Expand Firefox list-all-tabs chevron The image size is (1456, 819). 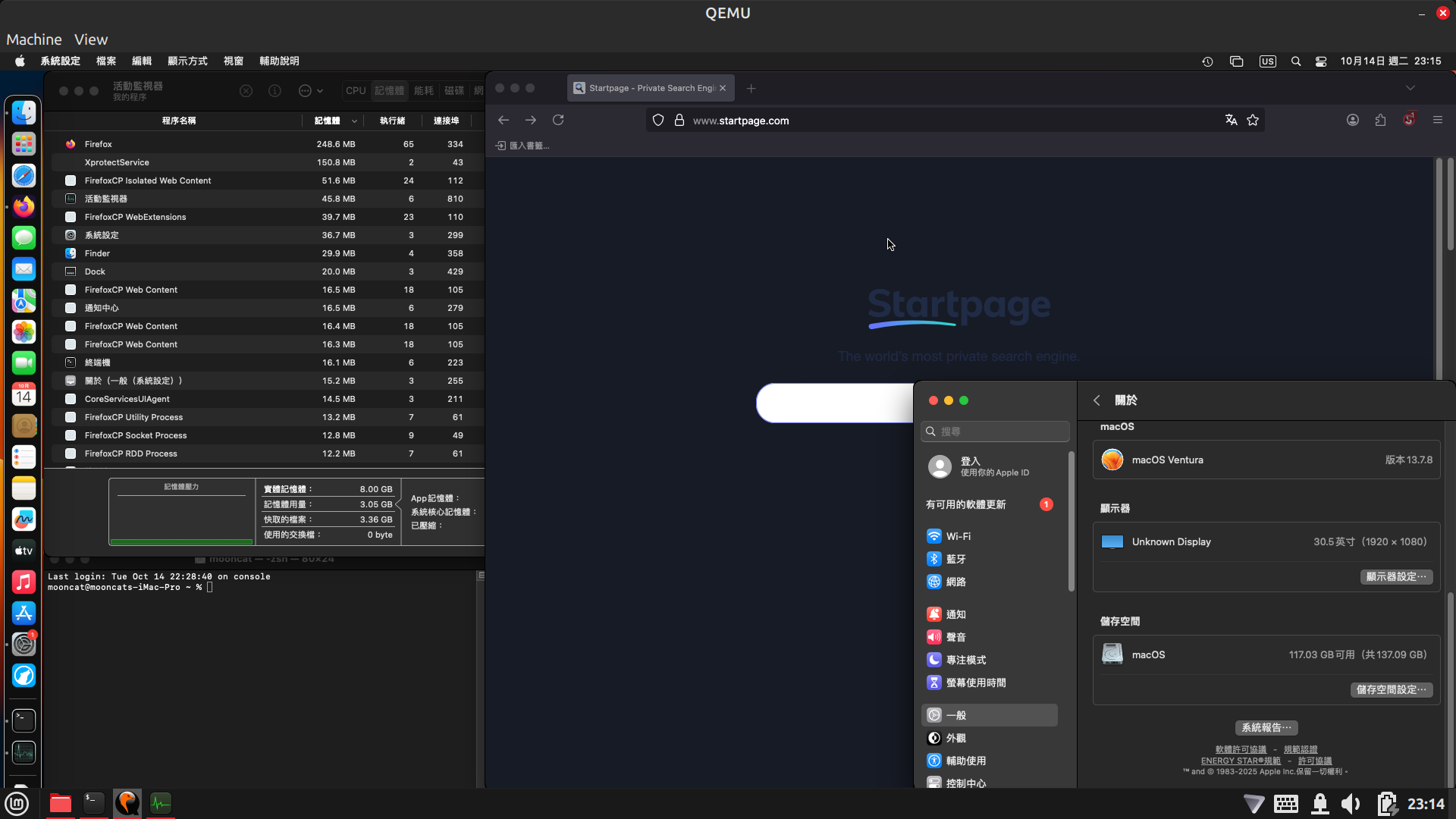pyautogui.click(x=1410, y=88)
